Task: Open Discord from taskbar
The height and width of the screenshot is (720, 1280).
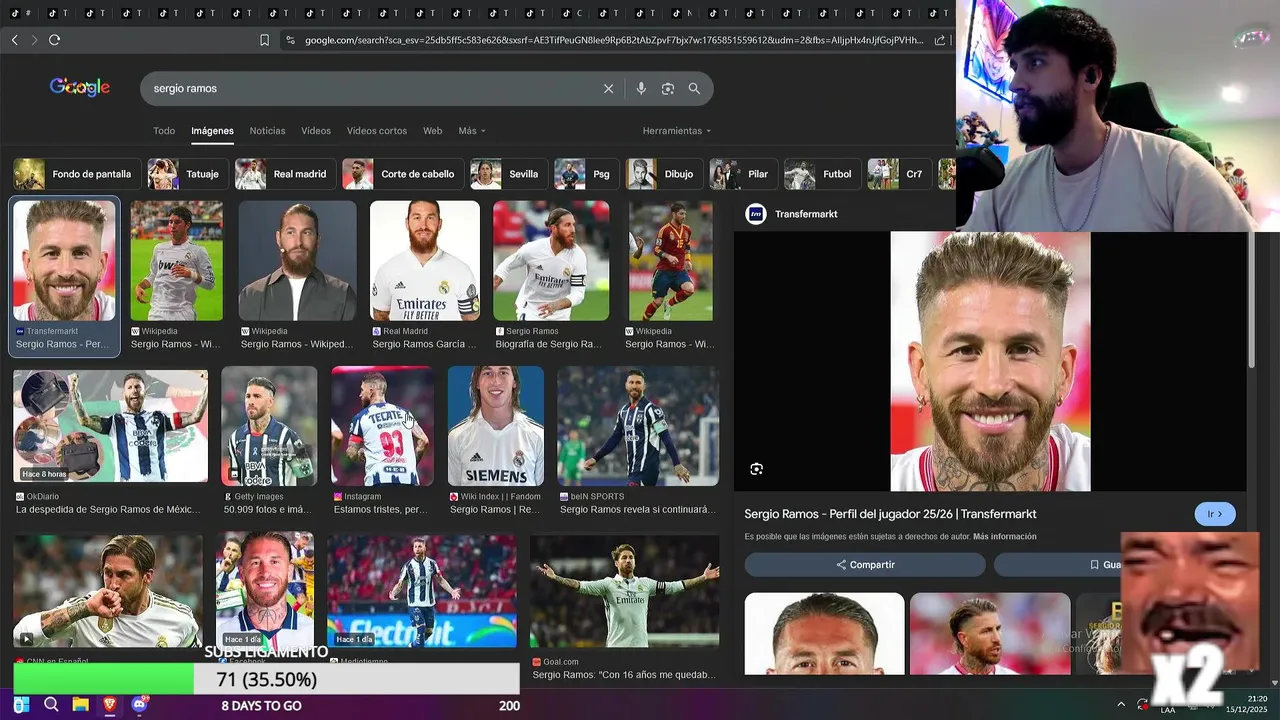Action: (139, 705)
